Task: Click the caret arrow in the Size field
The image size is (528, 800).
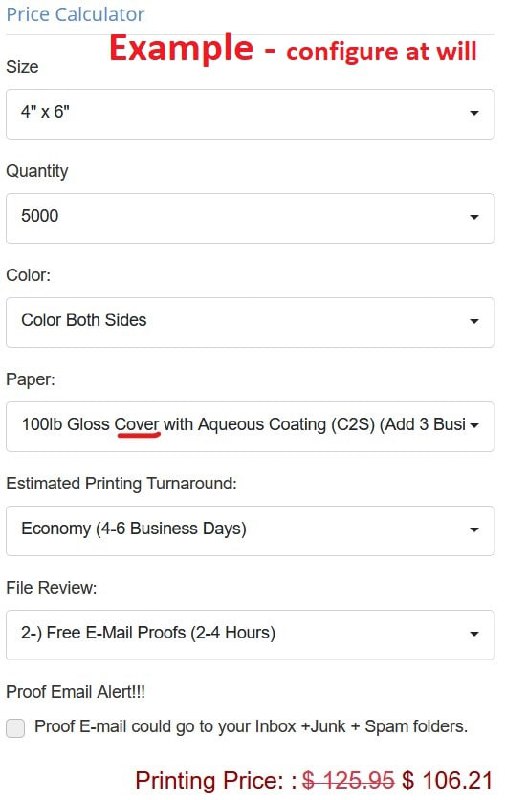Action: pos(474,113)
